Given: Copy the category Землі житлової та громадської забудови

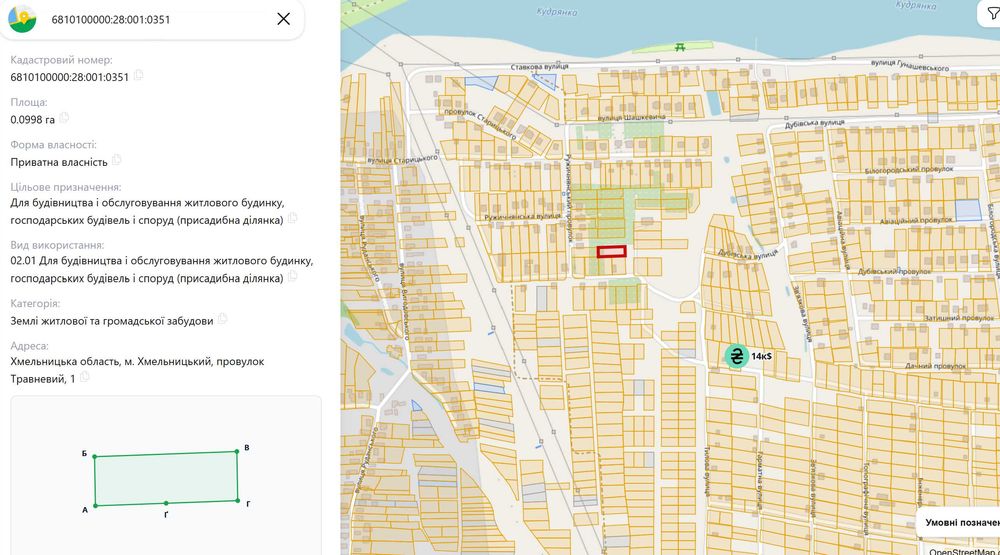Looking at the screenshot, I should pos(222,319).
